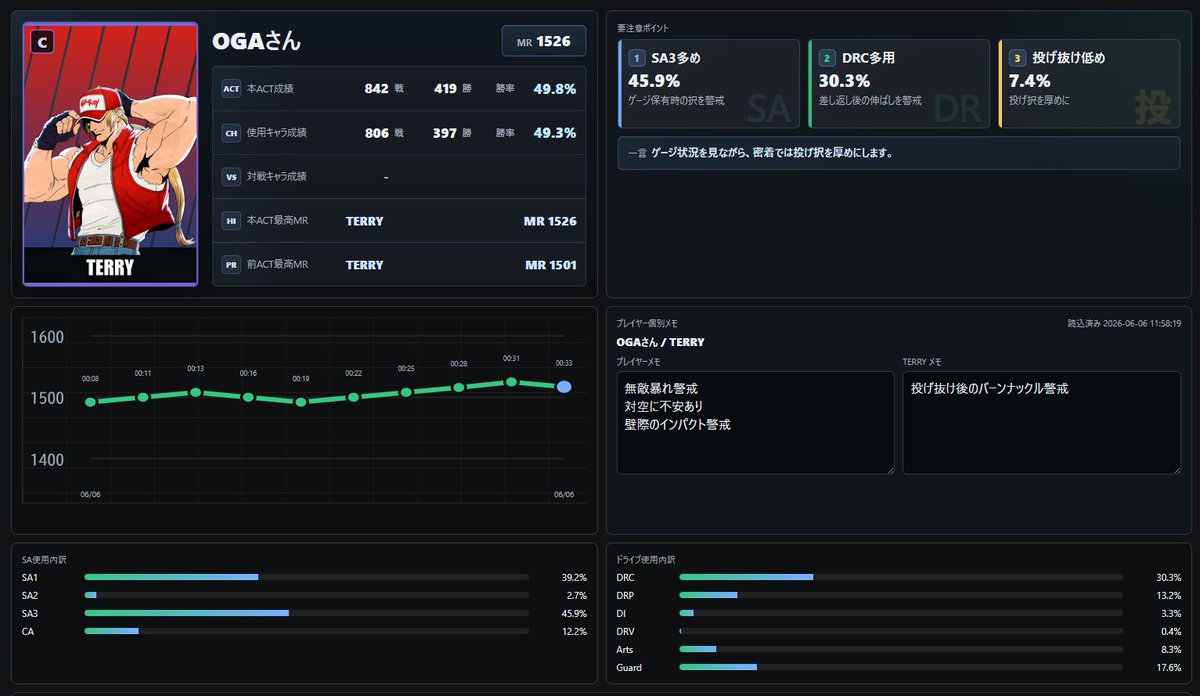
Task: Select the 00:22 point on MR chart
Action: pos(353,397)
